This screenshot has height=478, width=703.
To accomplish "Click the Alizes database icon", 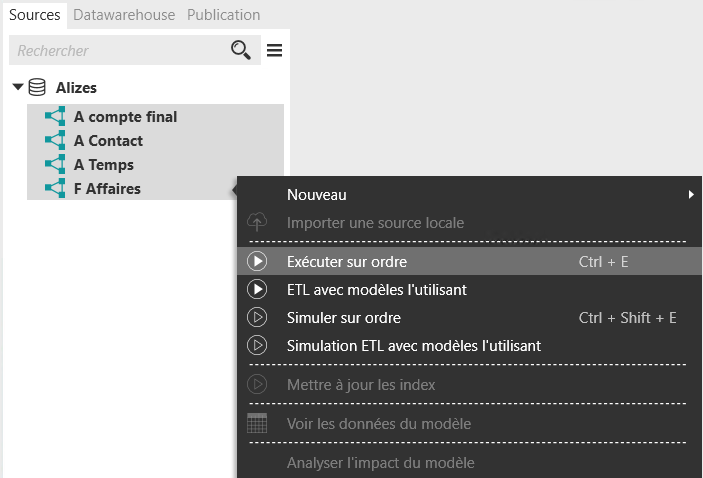I will [x=37, y=88].
